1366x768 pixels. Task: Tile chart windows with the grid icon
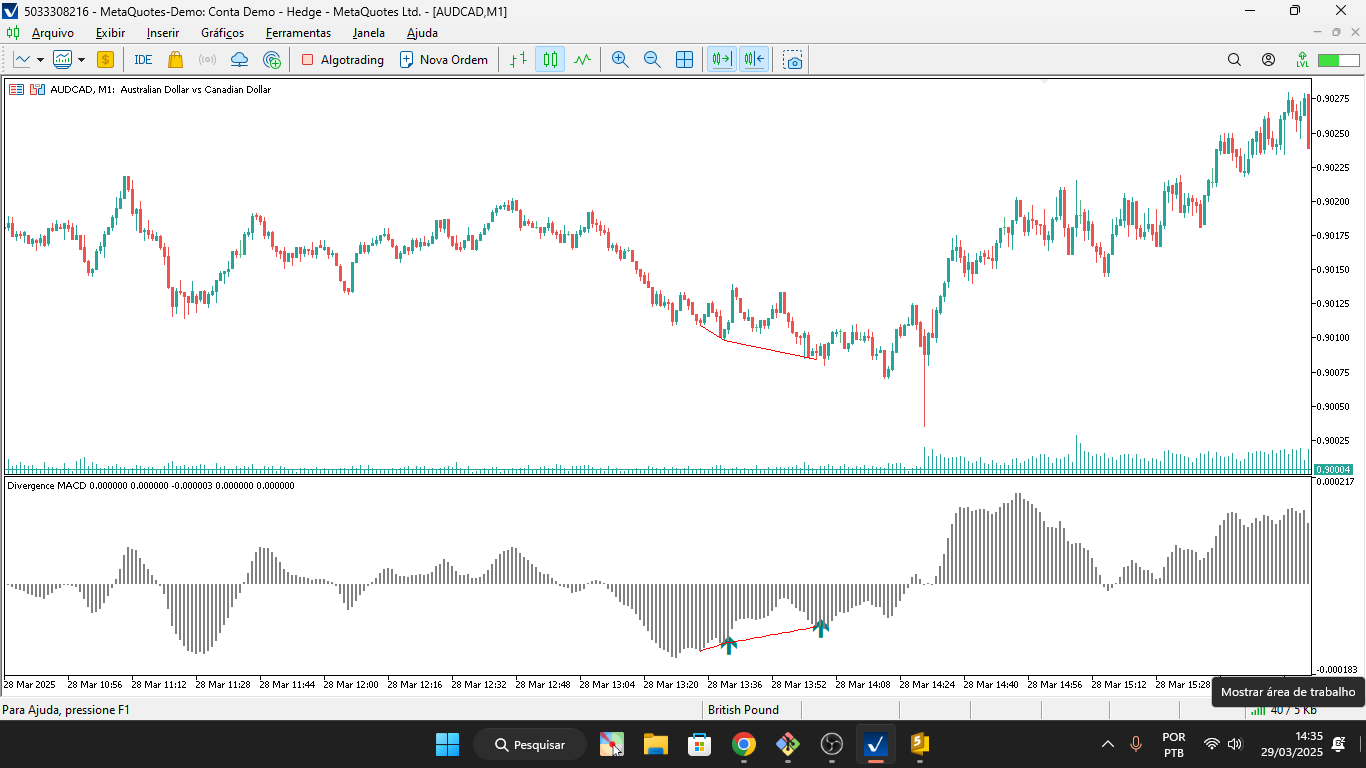click(684, 59)
